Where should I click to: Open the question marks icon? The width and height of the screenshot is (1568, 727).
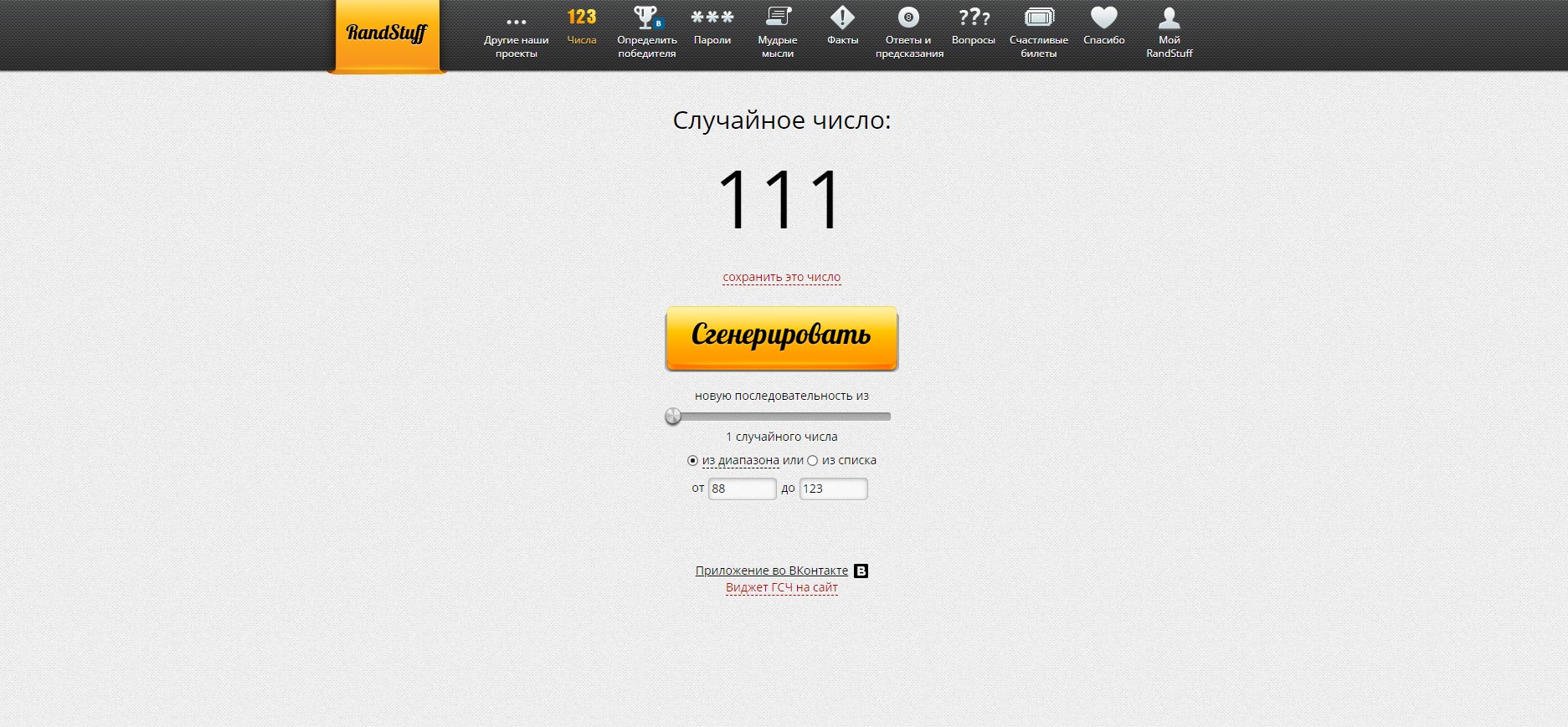point(973,18)
